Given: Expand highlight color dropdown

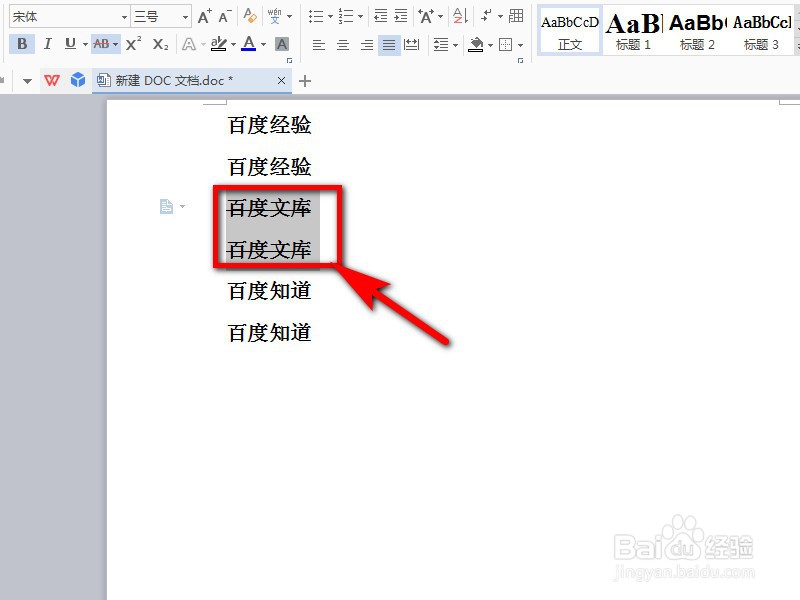Looking at the screenshot, I should (x=233, y=44).
